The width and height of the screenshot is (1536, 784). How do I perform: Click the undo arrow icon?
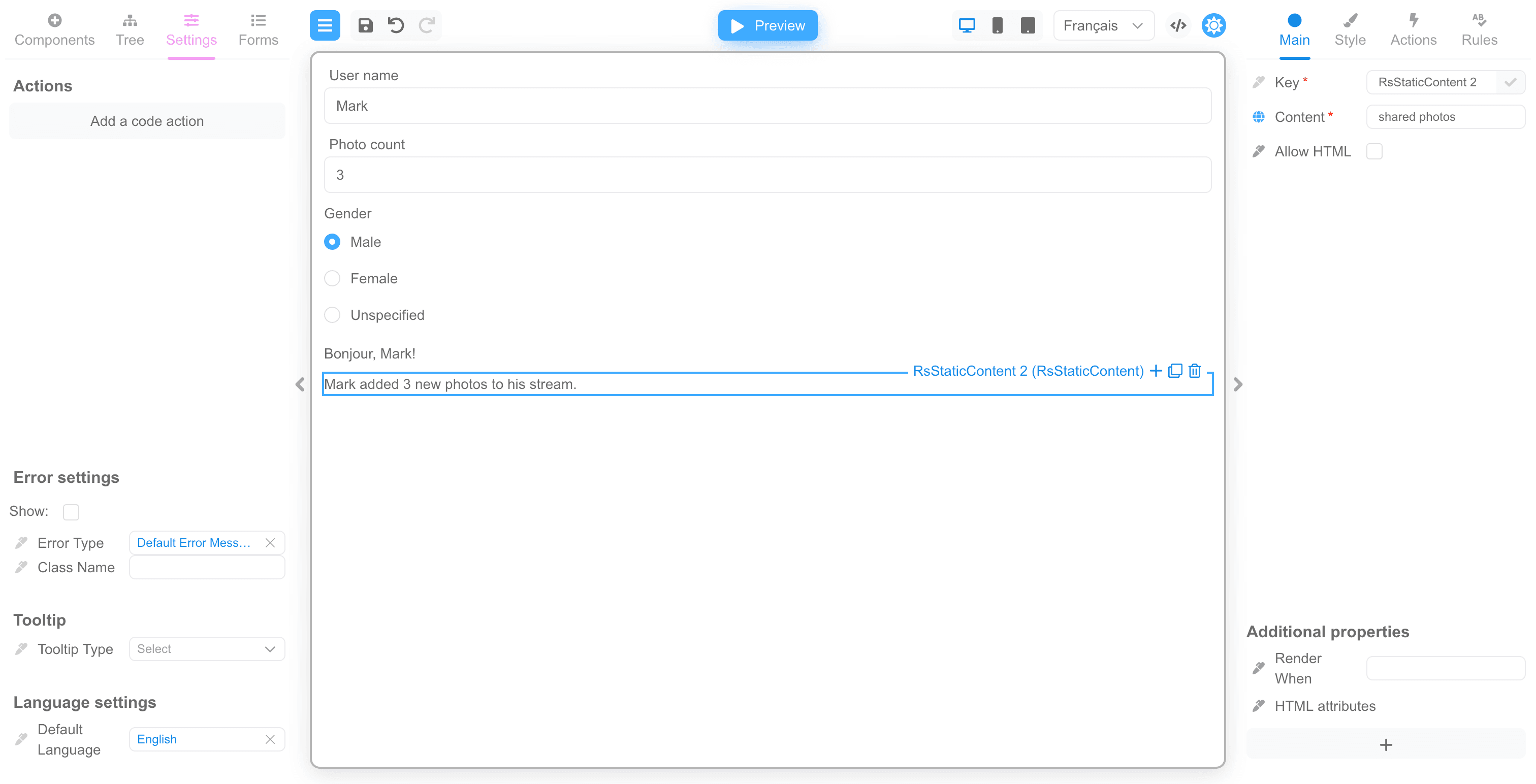point(396,25)
